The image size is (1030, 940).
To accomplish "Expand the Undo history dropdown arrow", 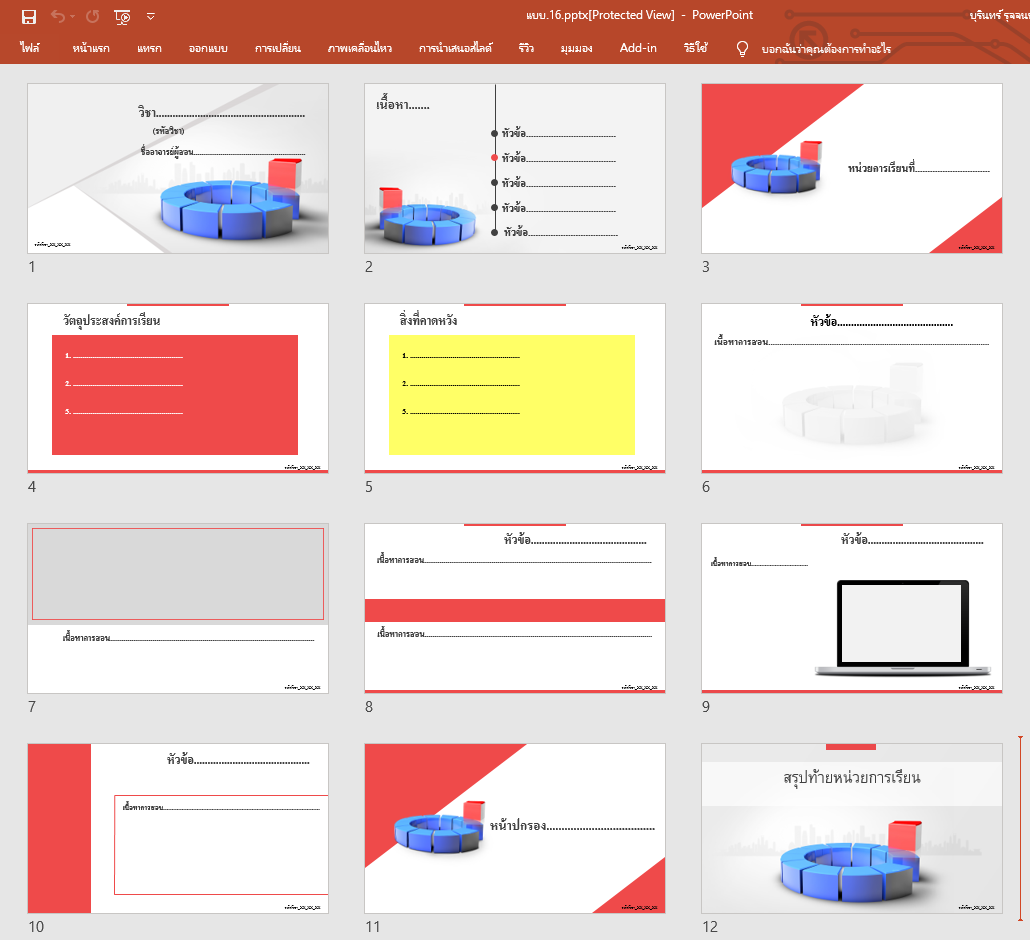I will pos(74,17).
